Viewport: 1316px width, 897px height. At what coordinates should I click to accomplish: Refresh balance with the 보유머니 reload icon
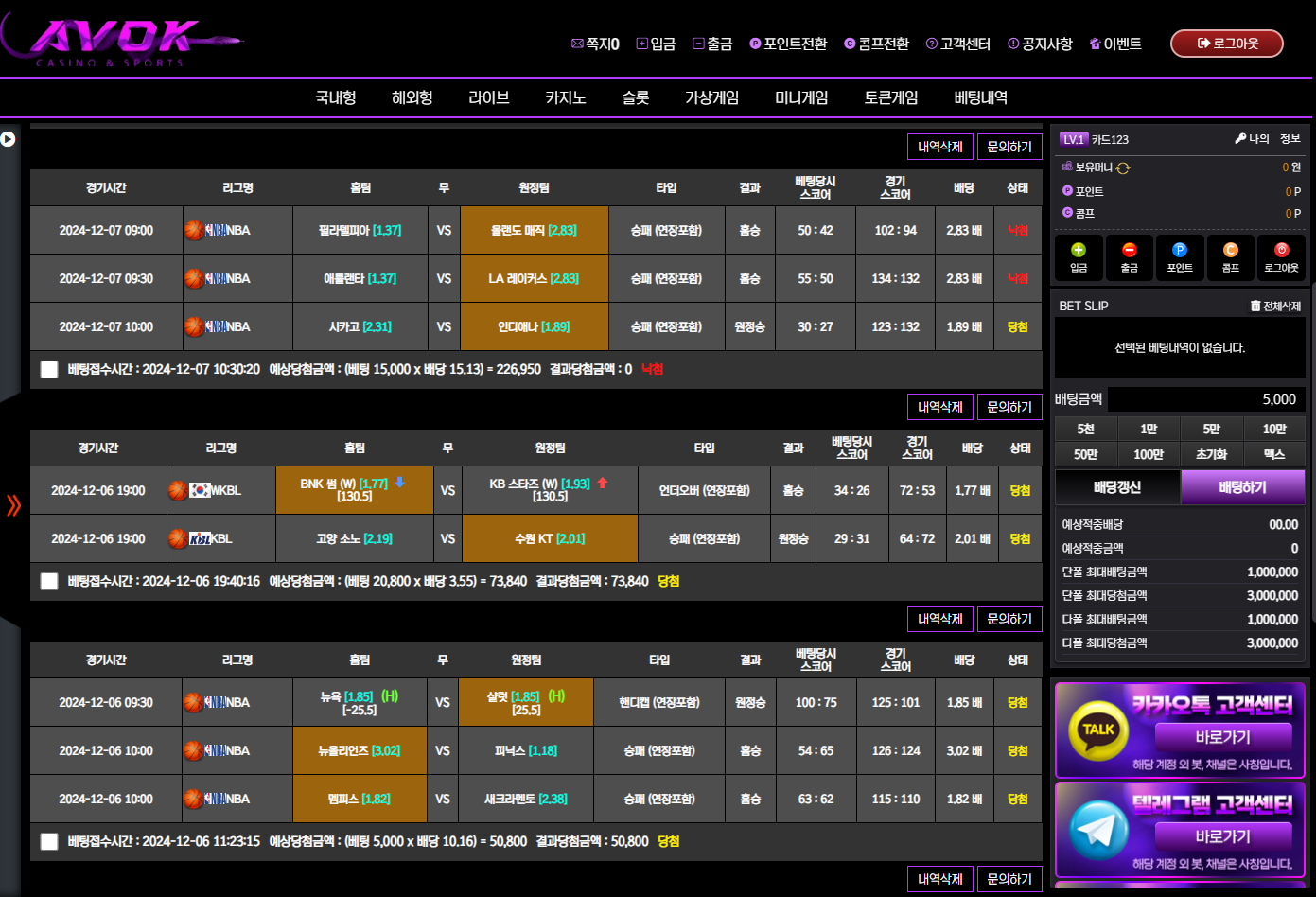(1123, 168)
